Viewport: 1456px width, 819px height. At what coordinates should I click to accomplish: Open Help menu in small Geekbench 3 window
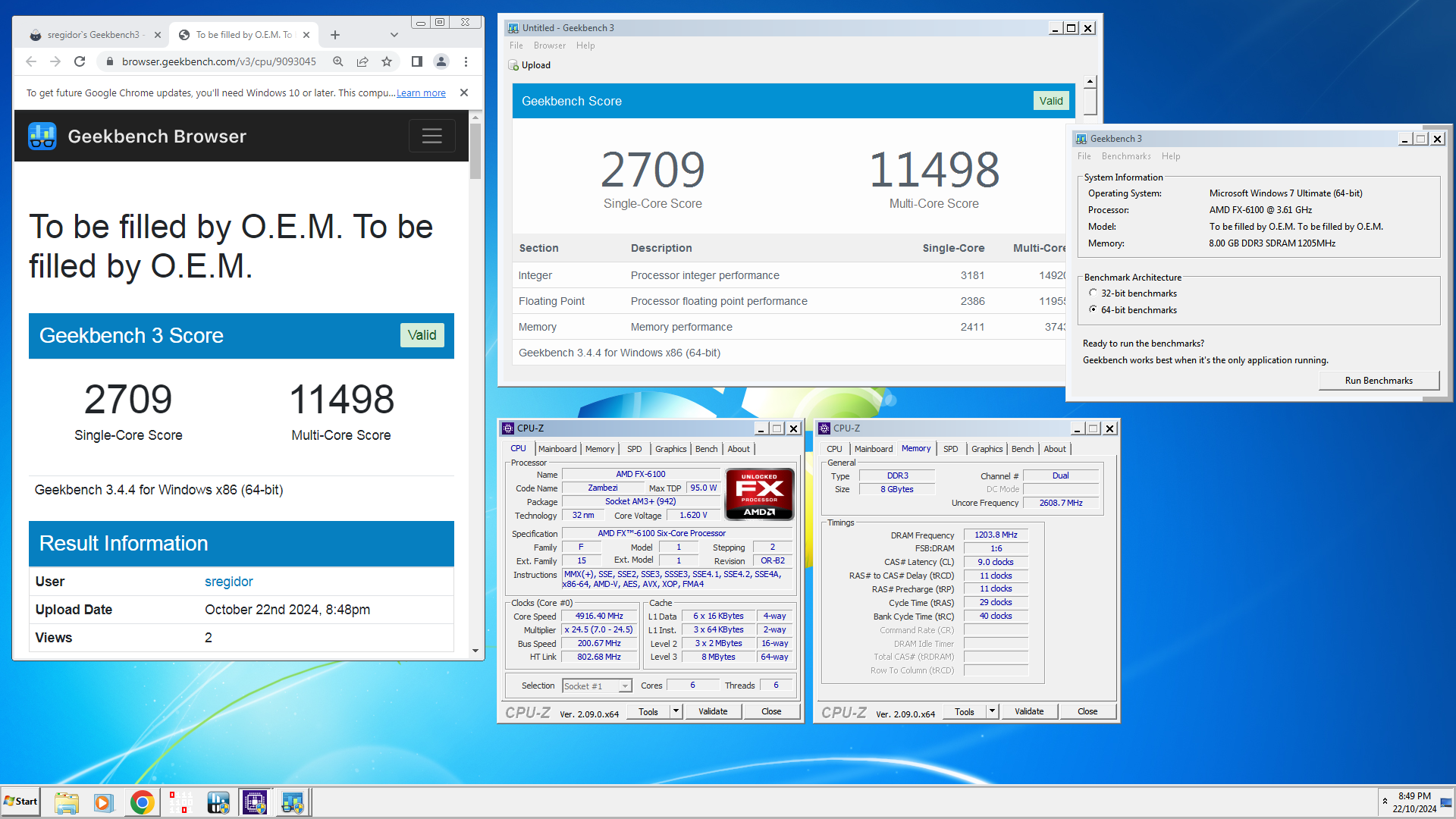(x=1171, y=156)
